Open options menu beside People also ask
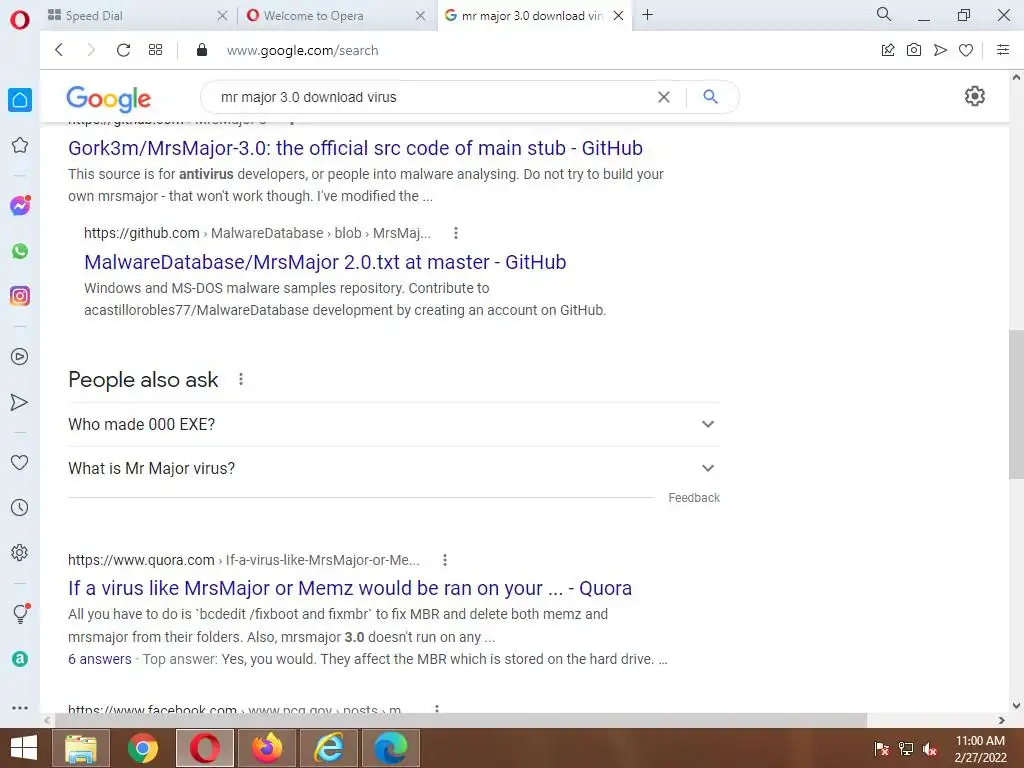Screen dimensions: 1024x768 [241, 379]
